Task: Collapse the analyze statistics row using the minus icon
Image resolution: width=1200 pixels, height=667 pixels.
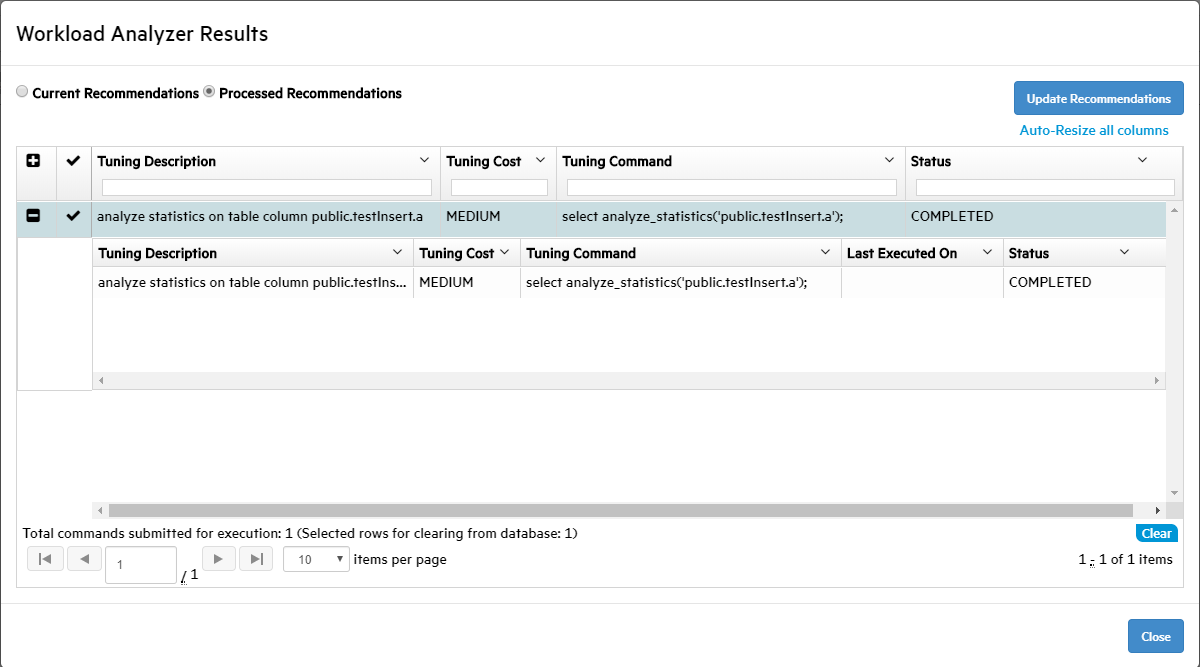Action: (33, 216)
